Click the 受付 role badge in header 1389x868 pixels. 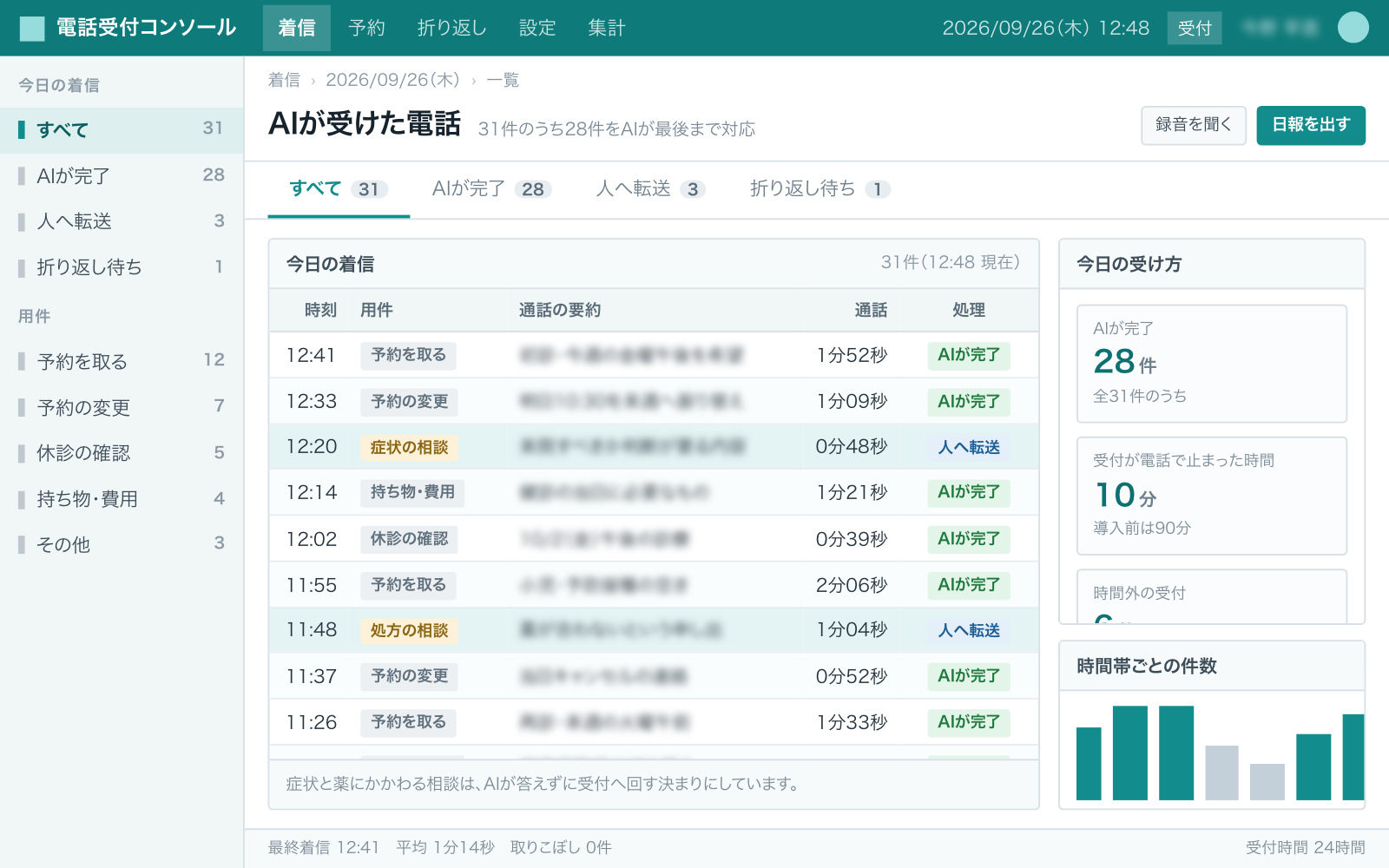[x=1195, y=28]
